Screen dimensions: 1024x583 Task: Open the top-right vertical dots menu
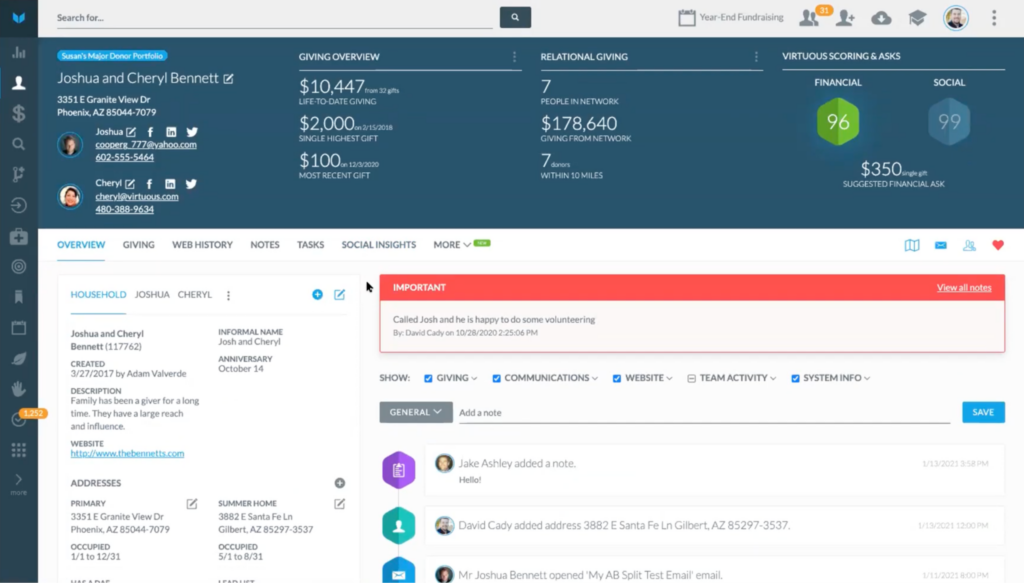coord(994,18)
